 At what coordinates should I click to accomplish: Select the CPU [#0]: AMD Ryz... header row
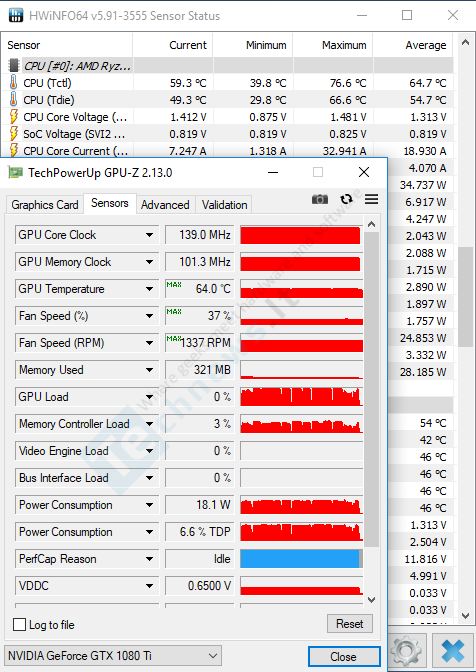[227, 66]
